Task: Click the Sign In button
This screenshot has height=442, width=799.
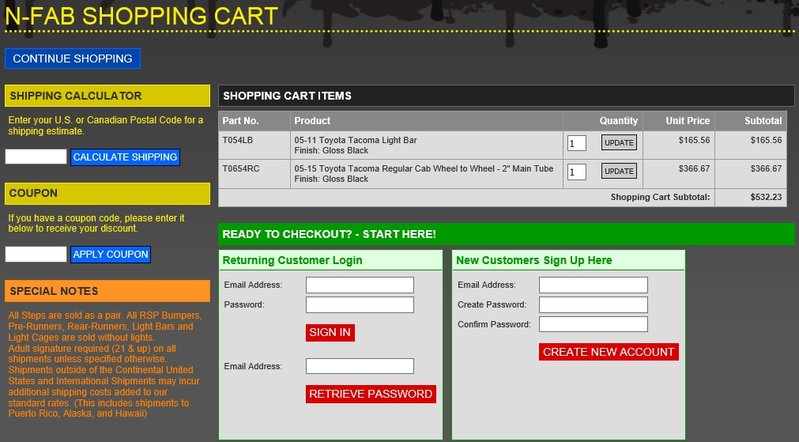Action: click(330, 332)
